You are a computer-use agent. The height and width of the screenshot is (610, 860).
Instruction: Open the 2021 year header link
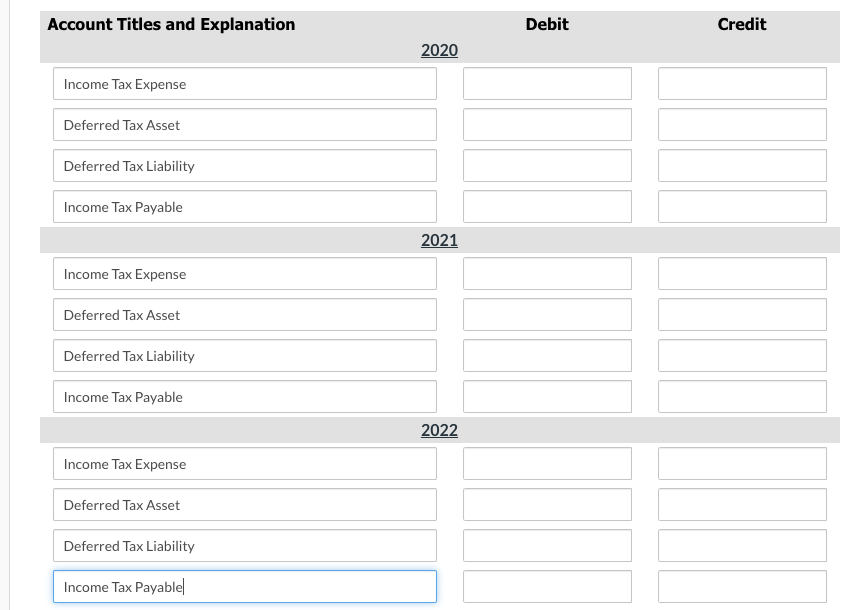click(439, 240)
